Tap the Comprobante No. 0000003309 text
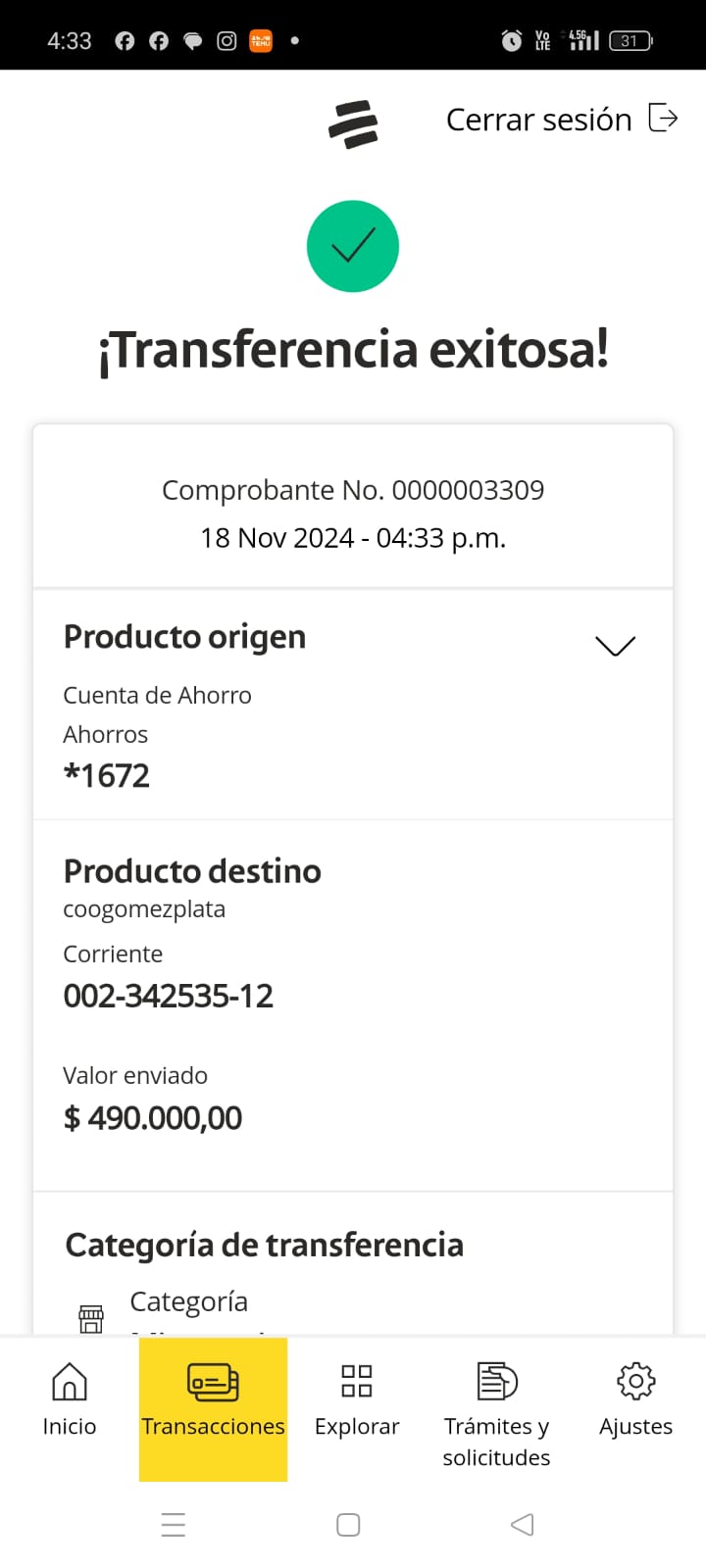Viewport: 706px width, 1568px height. (353, 490)
